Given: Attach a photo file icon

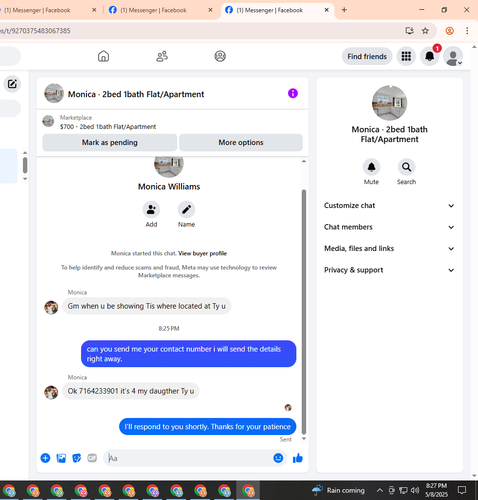Looking at the screenshot, I should pyautogui.click(x=61, y=458).
